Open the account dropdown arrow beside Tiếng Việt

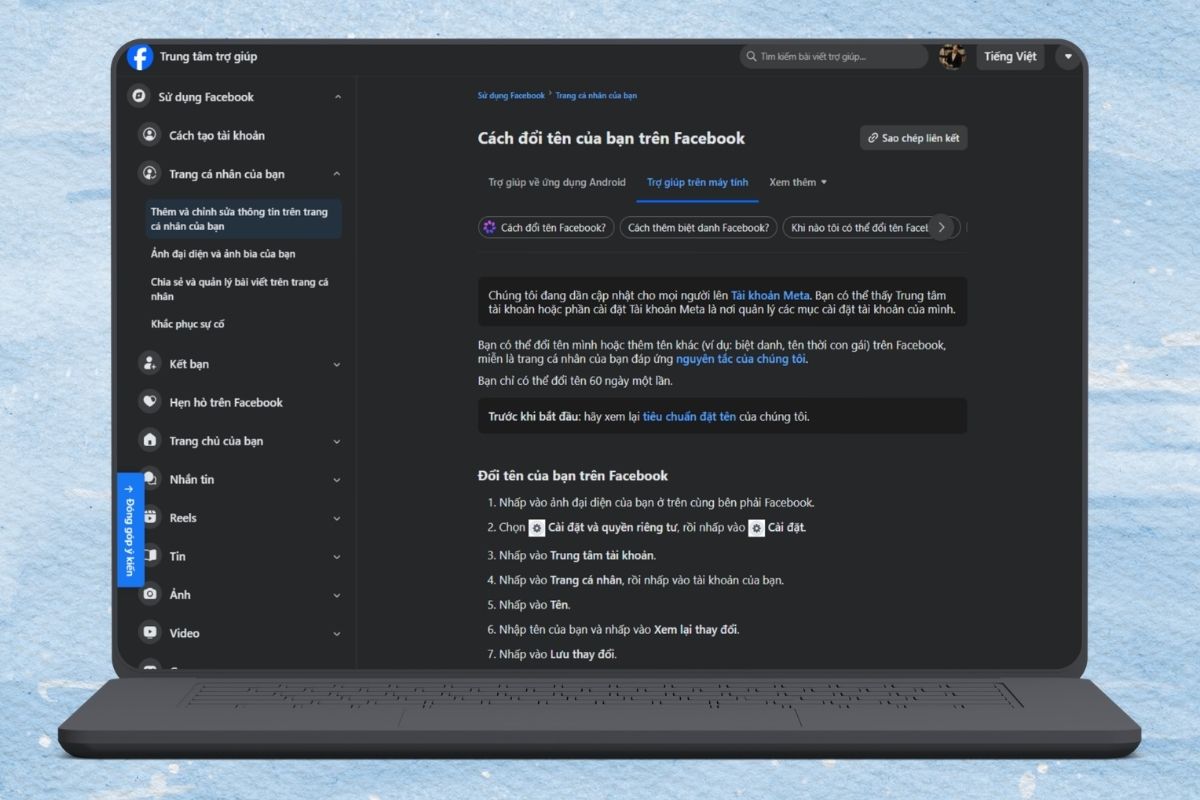point(1068,57)
